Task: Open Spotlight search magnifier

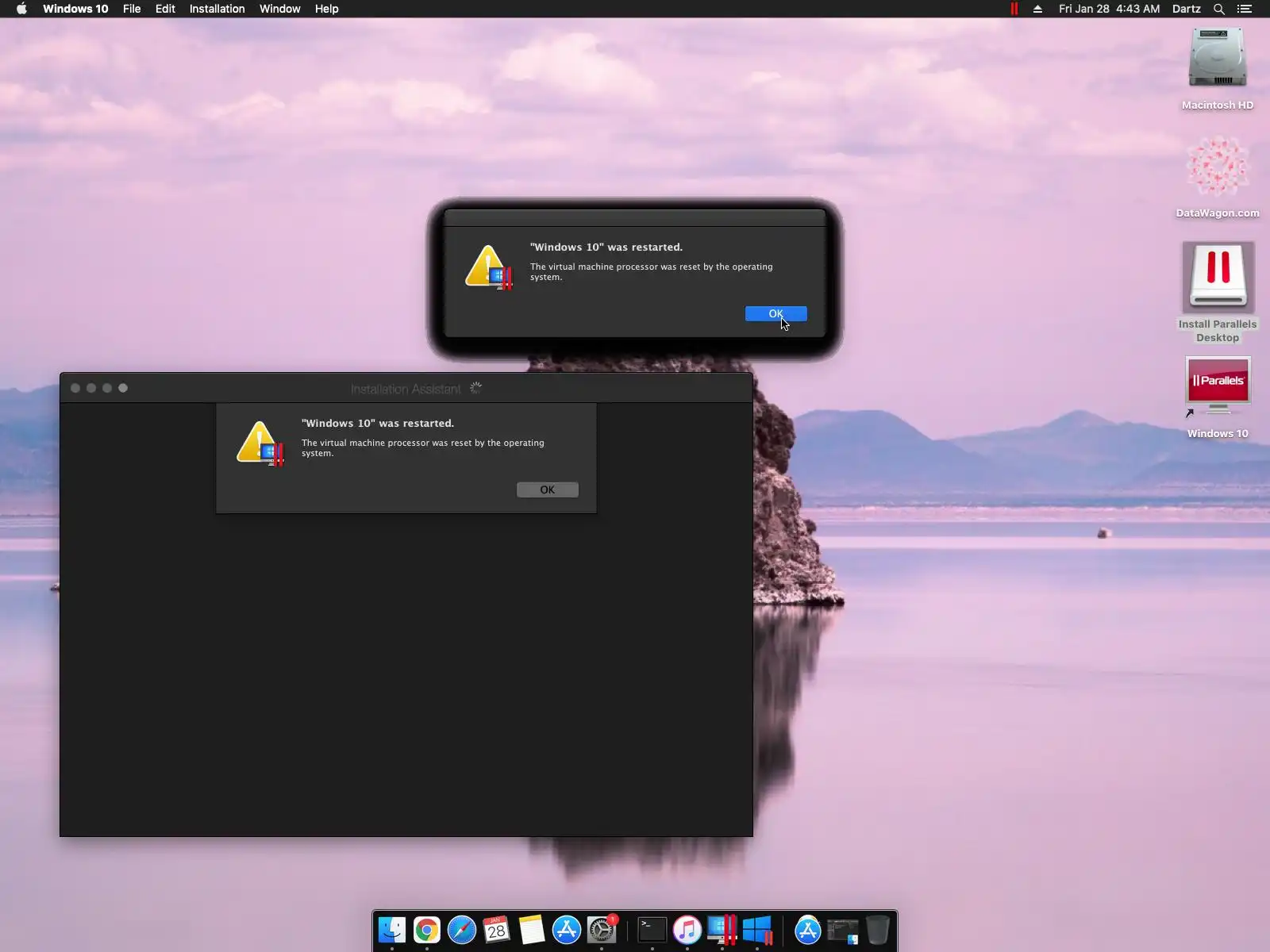Action: pos(1219,9)
